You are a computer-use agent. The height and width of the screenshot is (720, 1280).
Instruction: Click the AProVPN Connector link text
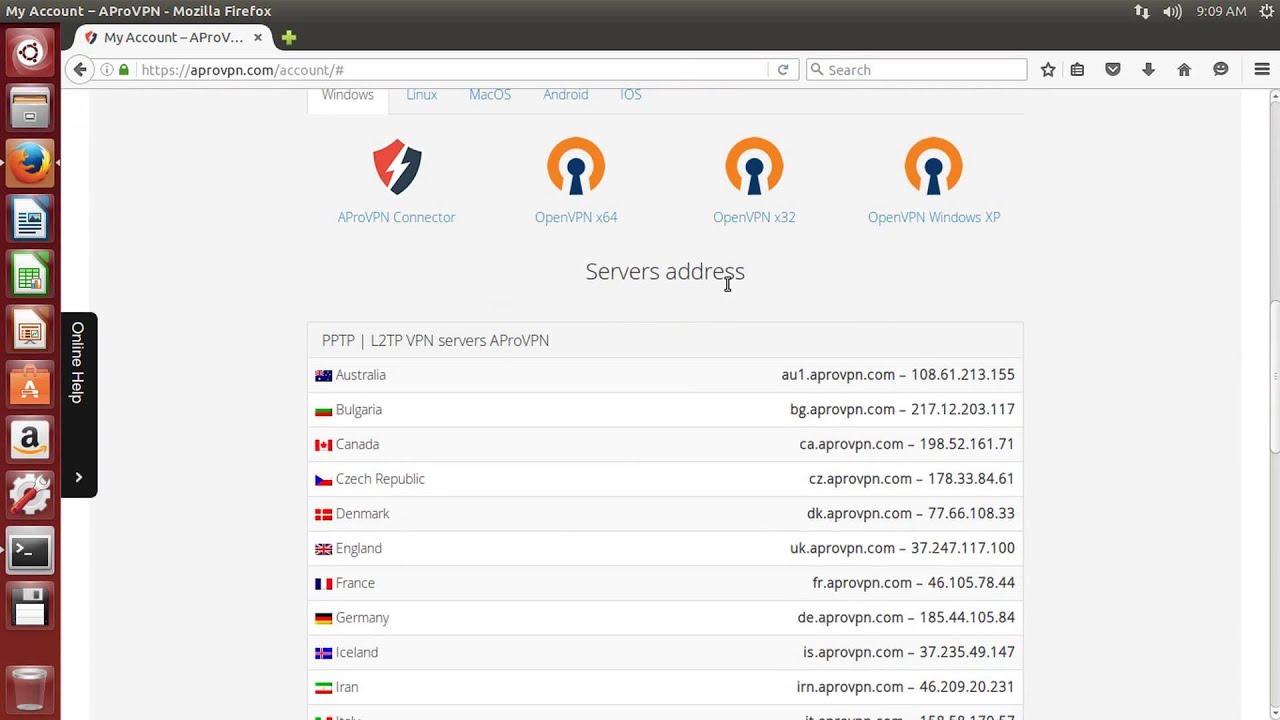click(396, 217)
